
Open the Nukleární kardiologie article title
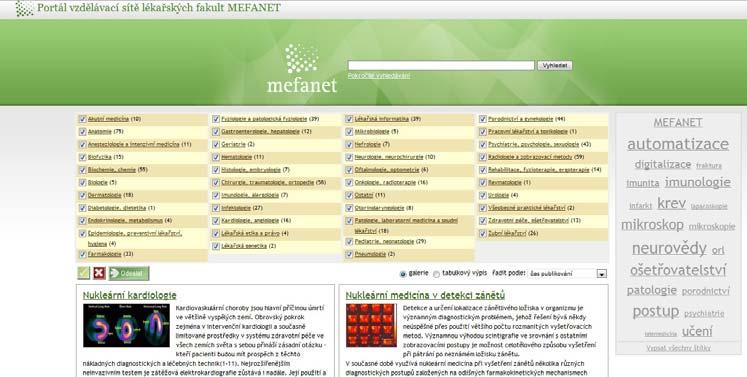130,295
